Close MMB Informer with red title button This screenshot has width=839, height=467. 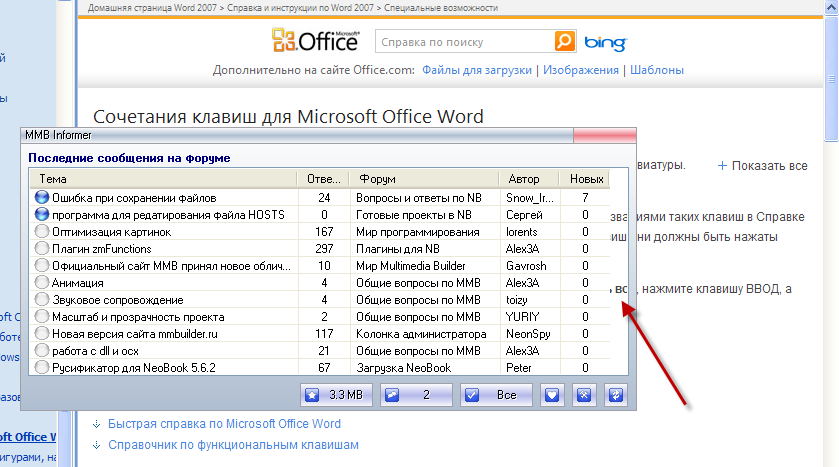click(605, 135)
